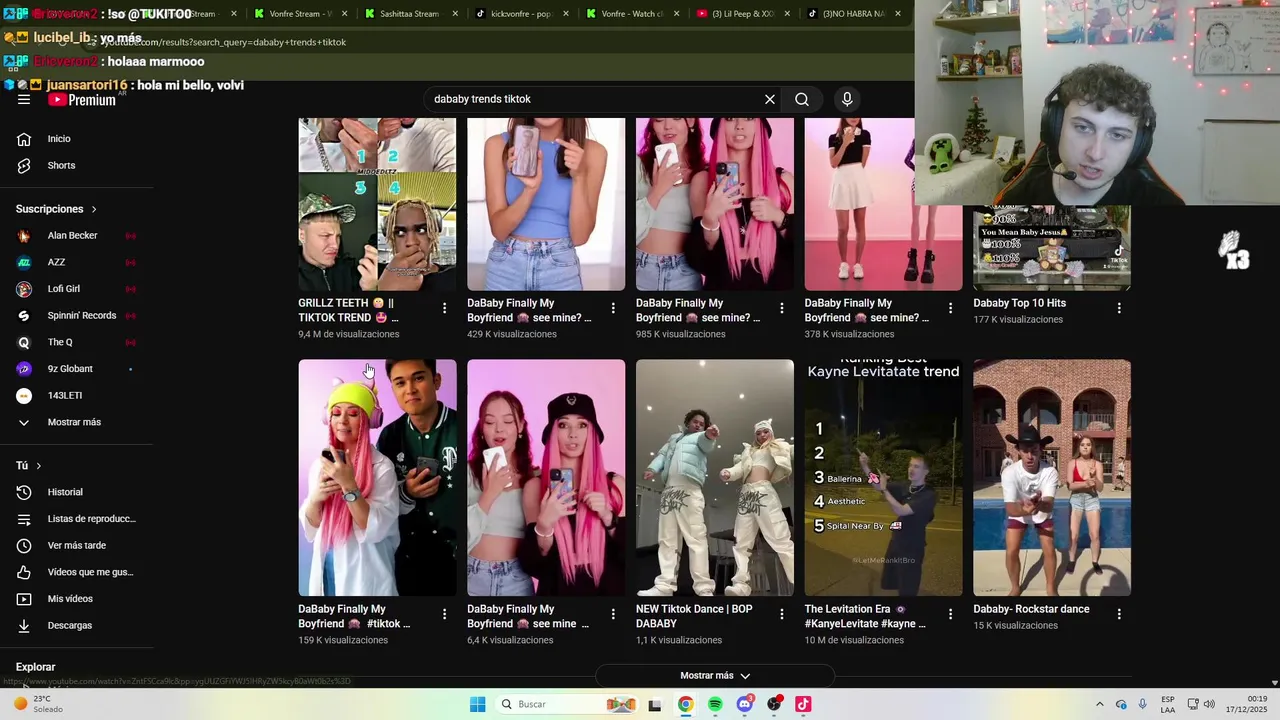Play the GRILLZ TEETH numbered faces thumbnail
This screenshot has width=1280, height=720.
377,204
